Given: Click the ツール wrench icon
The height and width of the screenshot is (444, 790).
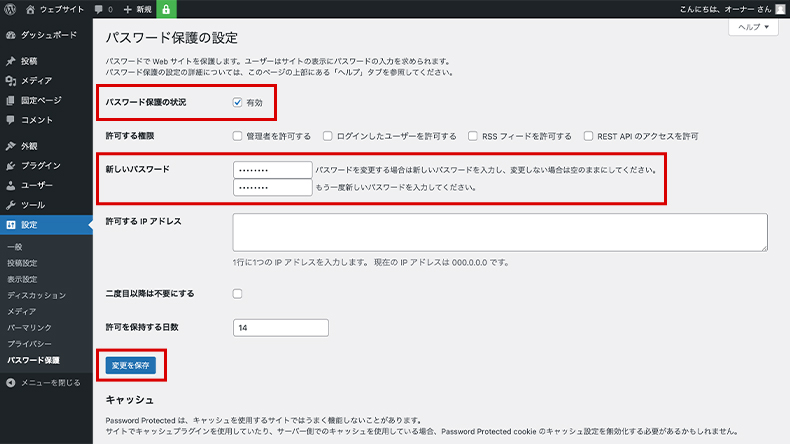Looking at the screenshot, I should pyautogui.click(x=11, y=205).
